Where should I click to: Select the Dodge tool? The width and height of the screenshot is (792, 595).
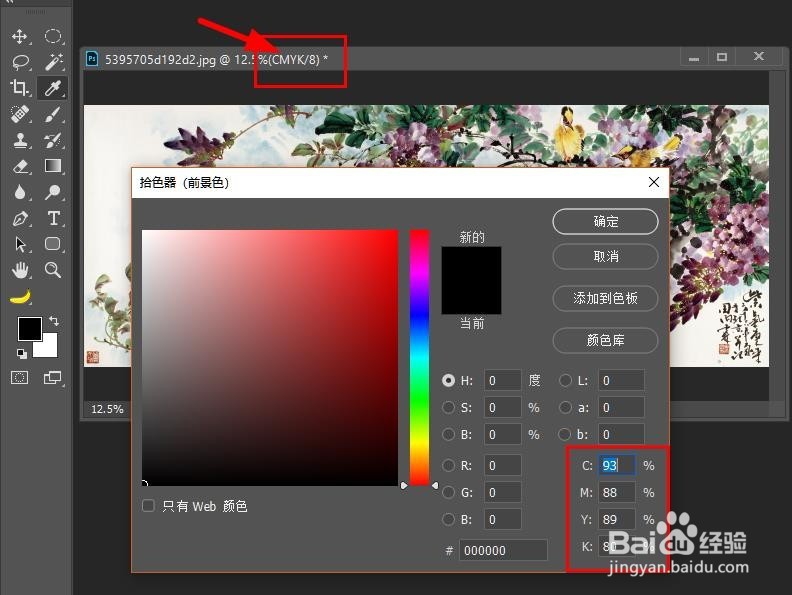point(53,192)
